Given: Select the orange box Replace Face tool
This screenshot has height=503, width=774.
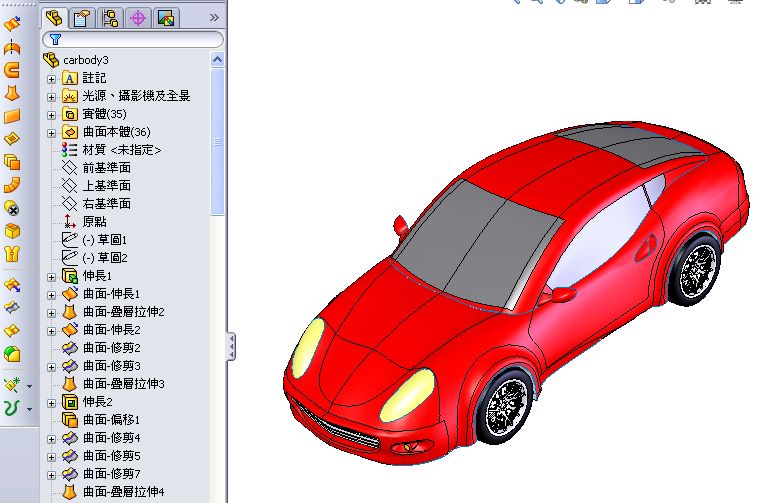Looking at the screenshot, I should click(12, 231).
